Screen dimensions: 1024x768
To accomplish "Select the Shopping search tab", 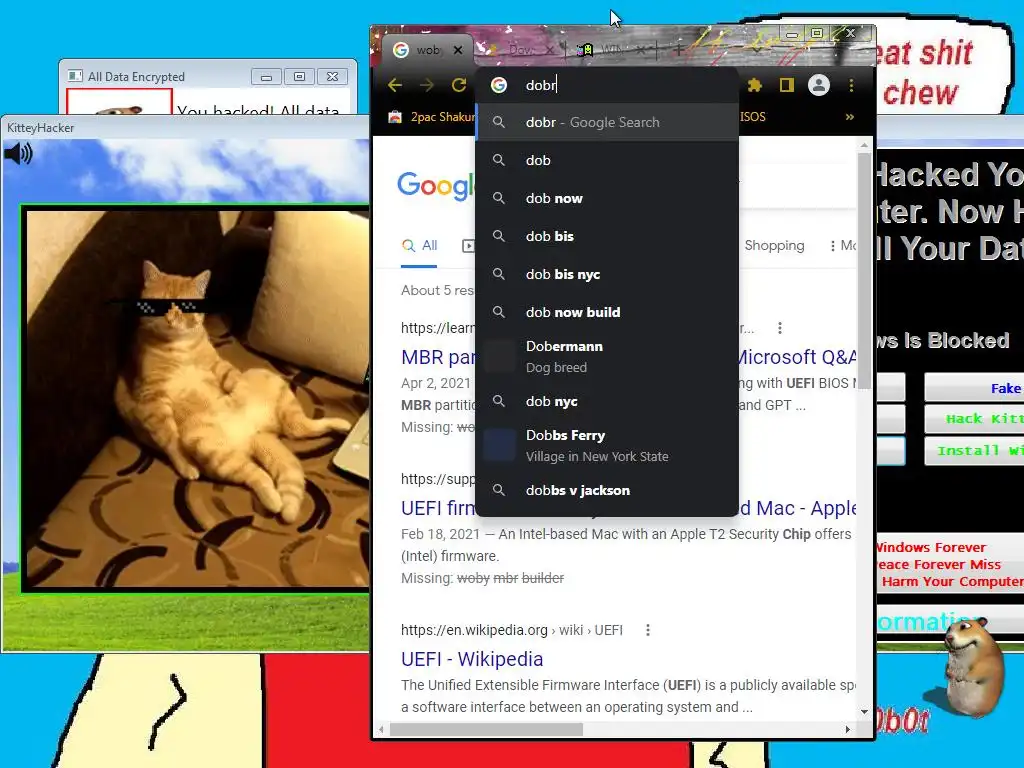I will (x=775, y=246).
